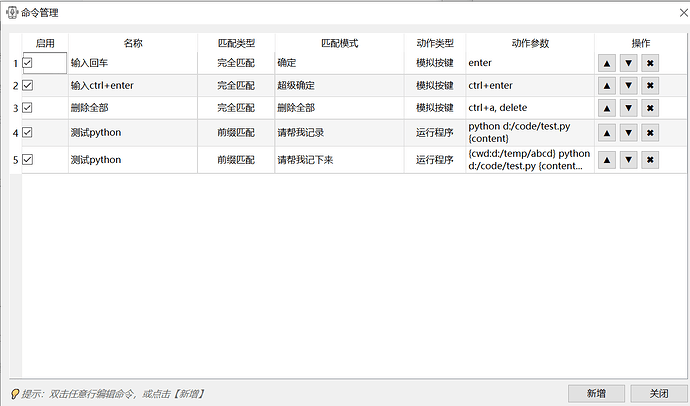Close the 命令管理 window
The height and width of the screenshot is (406, 690).
(683, 13)
